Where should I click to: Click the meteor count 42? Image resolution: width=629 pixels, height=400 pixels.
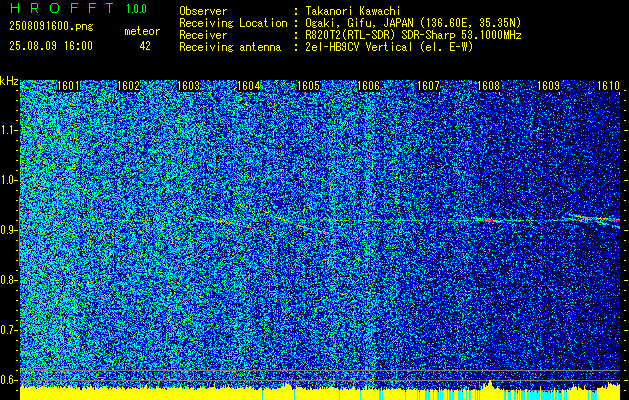tap(145, 46)
